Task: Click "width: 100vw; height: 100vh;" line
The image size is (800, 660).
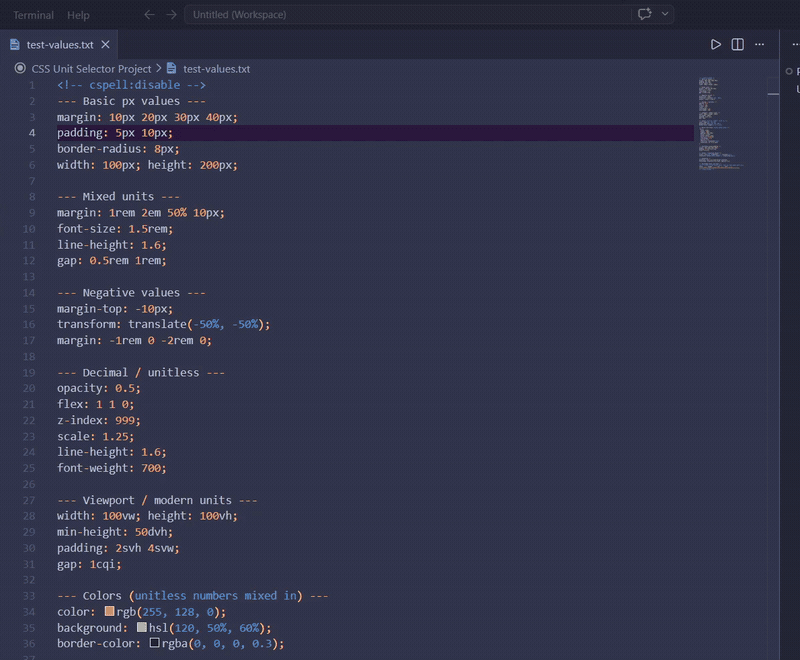Action: pos(147,516)
